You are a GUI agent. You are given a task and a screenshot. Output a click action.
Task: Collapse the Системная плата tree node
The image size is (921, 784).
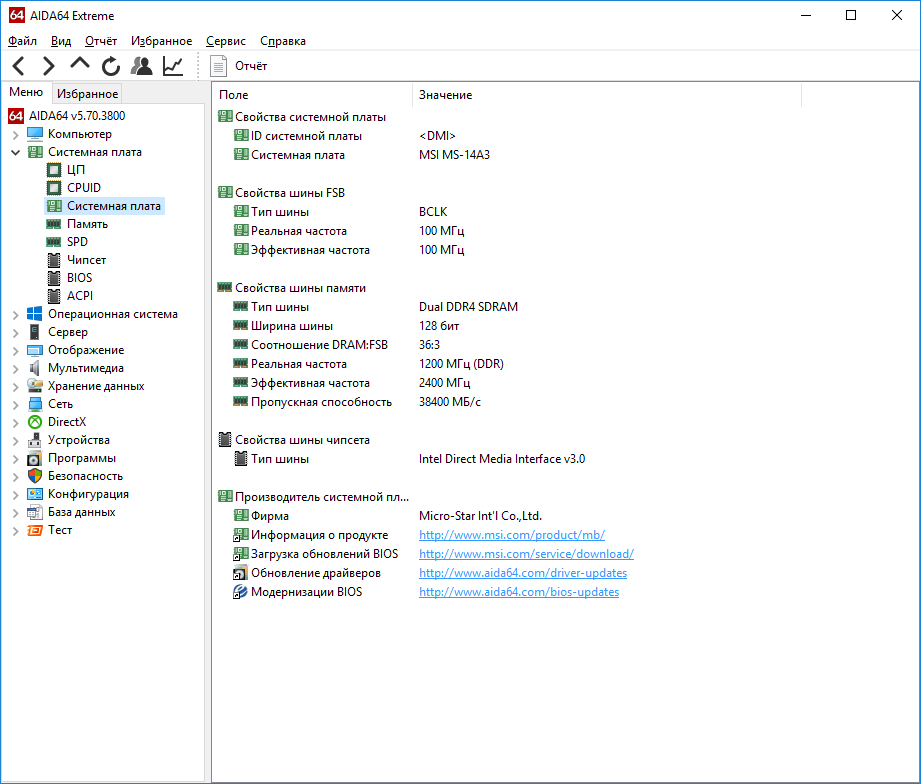[x=16, y=153]
